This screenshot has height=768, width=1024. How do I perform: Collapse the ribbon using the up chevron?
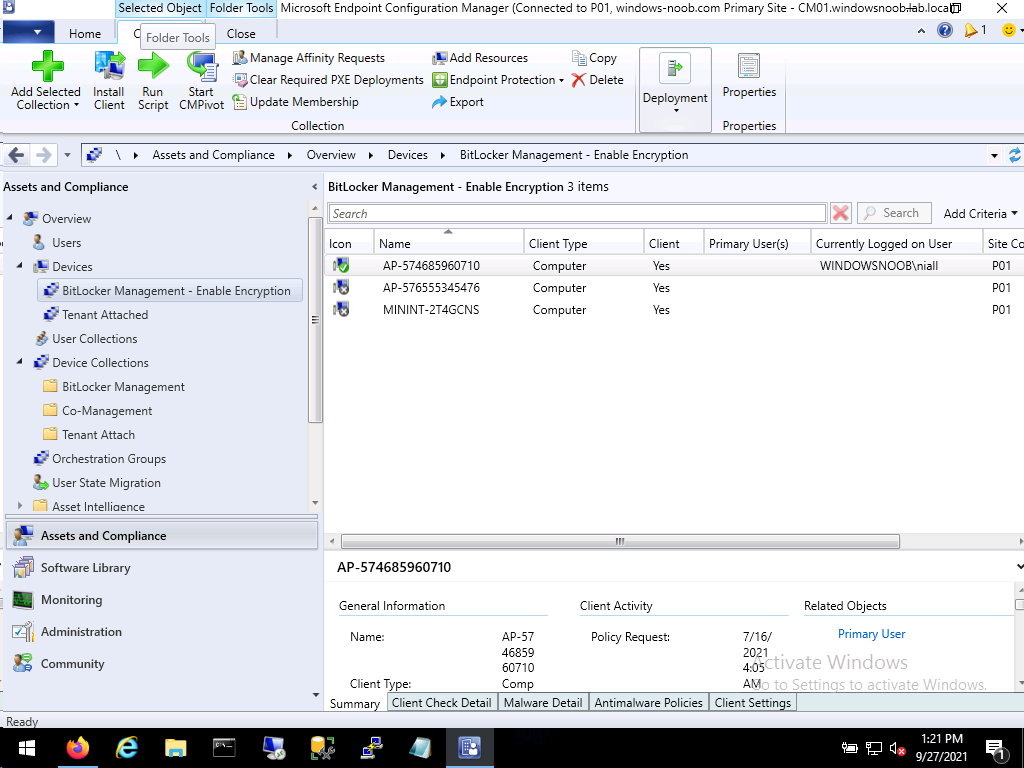click(921, 31)
